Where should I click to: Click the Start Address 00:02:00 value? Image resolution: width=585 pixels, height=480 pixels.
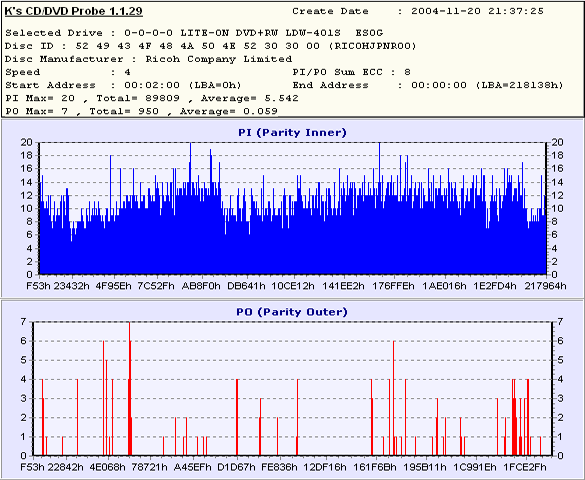click(152, 85)
